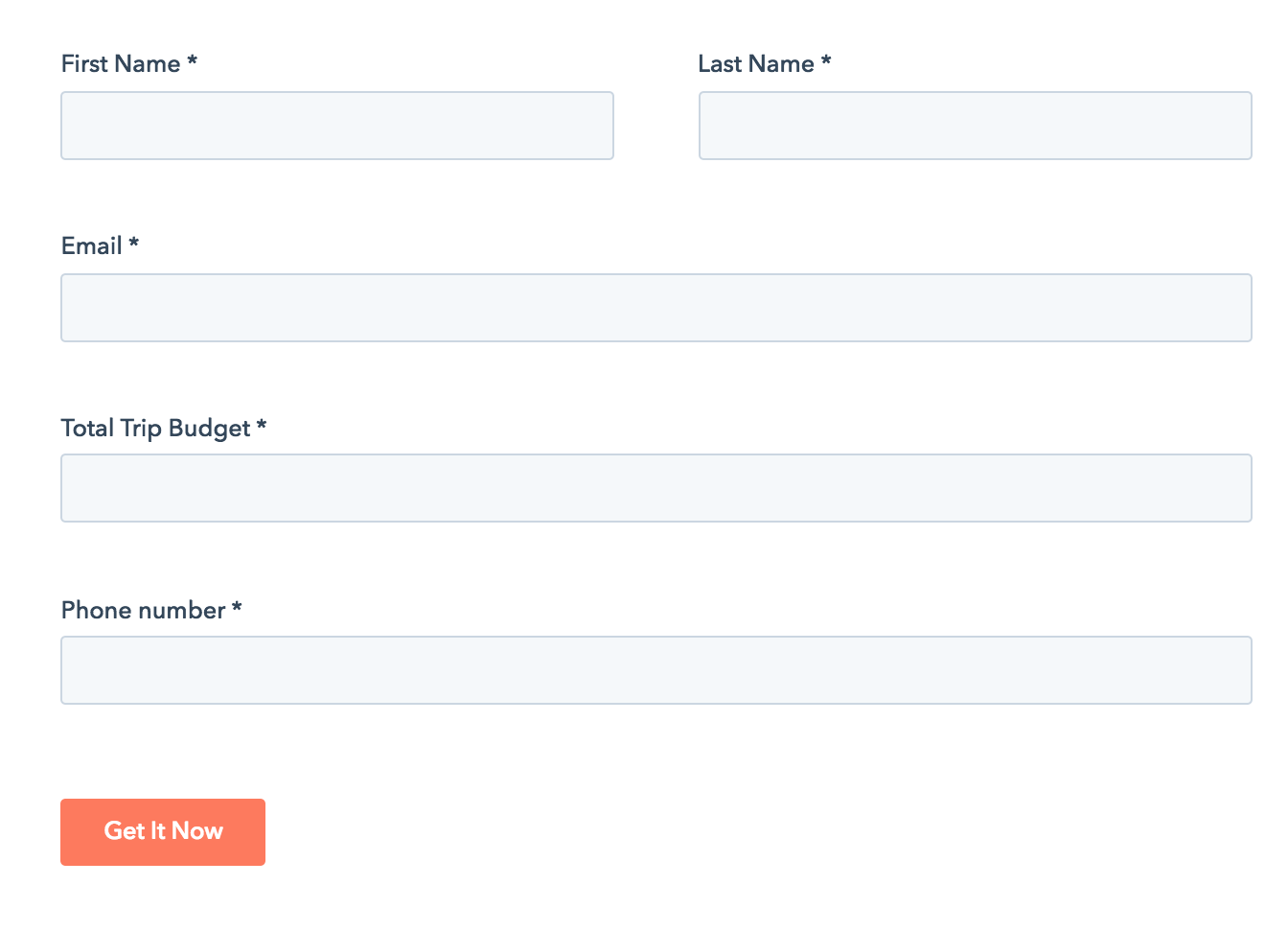
Task: Click the Last Name label
Action: pos(756,63)
